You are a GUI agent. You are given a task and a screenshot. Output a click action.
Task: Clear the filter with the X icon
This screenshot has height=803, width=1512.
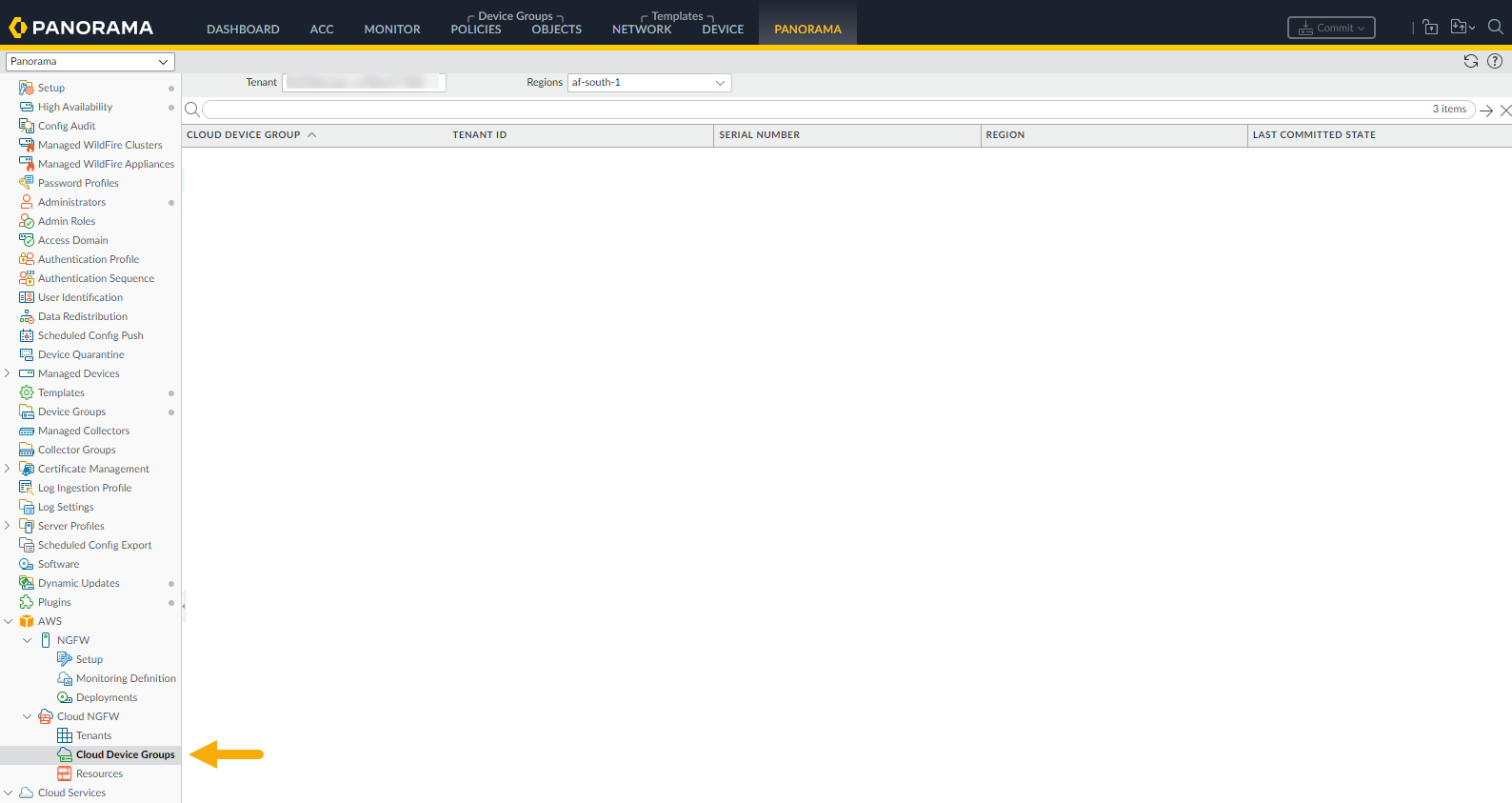(1505, 110)
